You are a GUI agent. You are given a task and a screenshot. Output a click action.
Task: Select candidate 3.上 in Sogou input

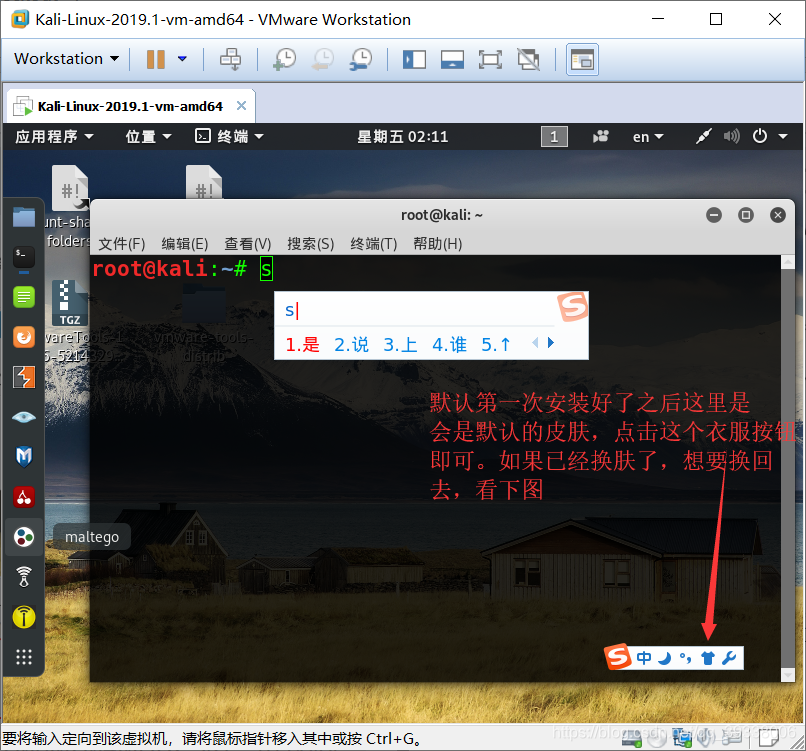[400, 344]
